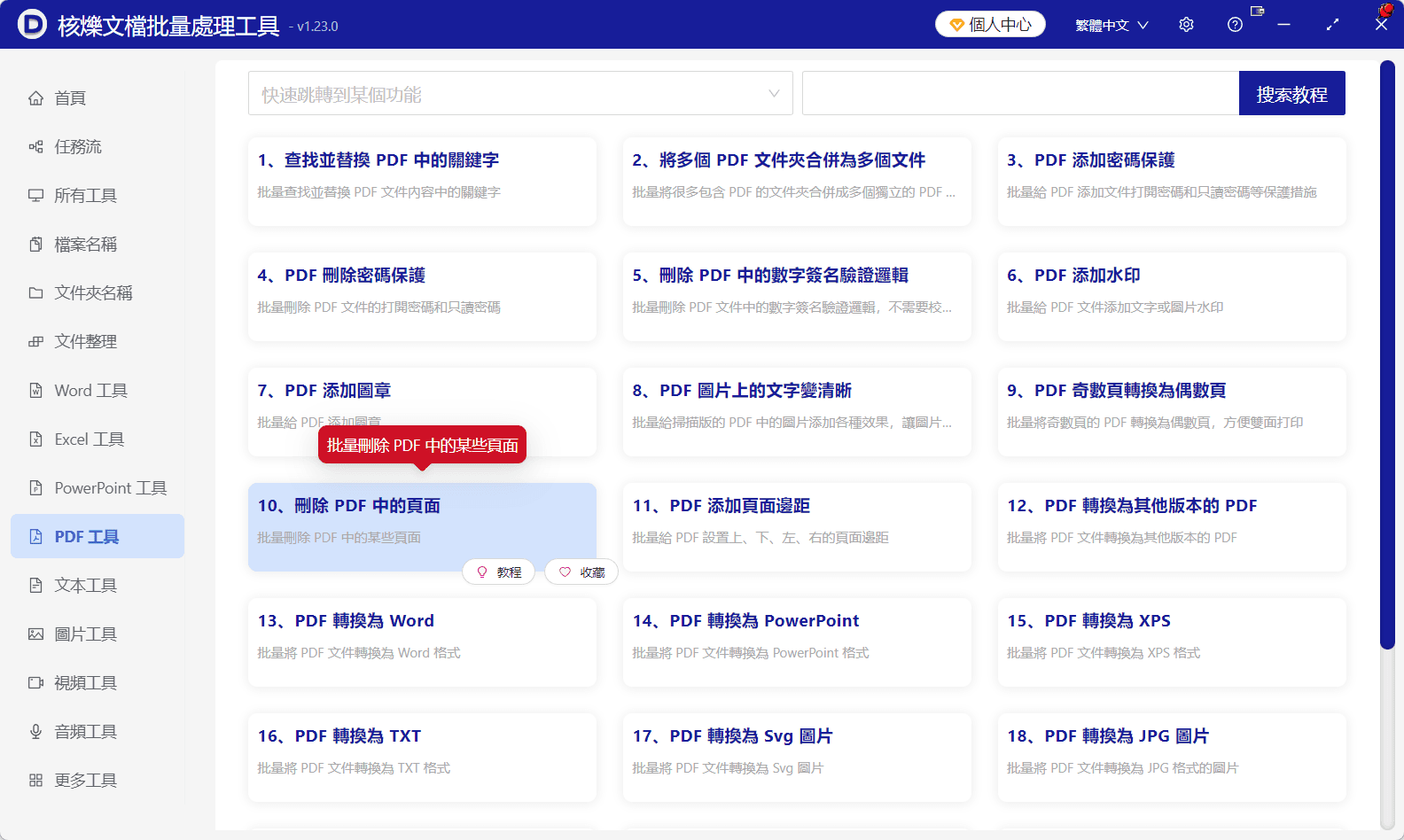Click the small screen icon near window controls
Viewport: 1404px width, 840px height.
[1257, 12]
